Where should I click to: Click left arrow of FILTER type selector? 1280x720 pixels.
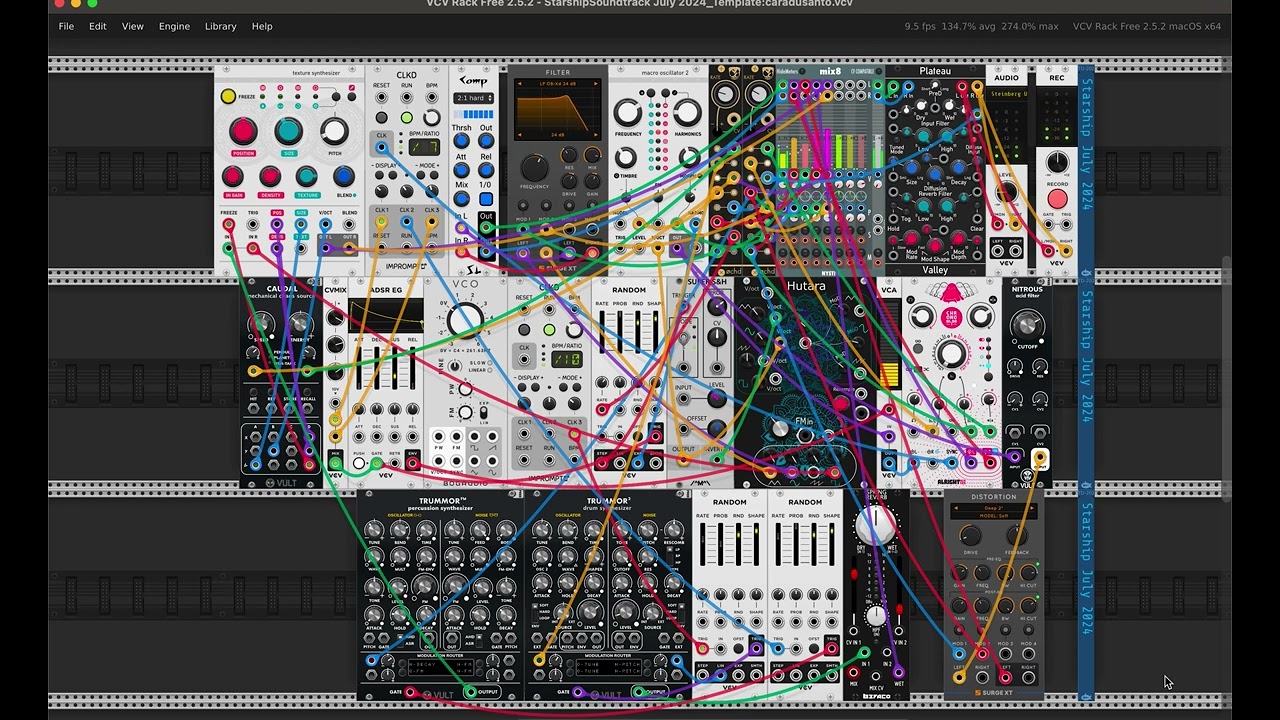[518, 84]
